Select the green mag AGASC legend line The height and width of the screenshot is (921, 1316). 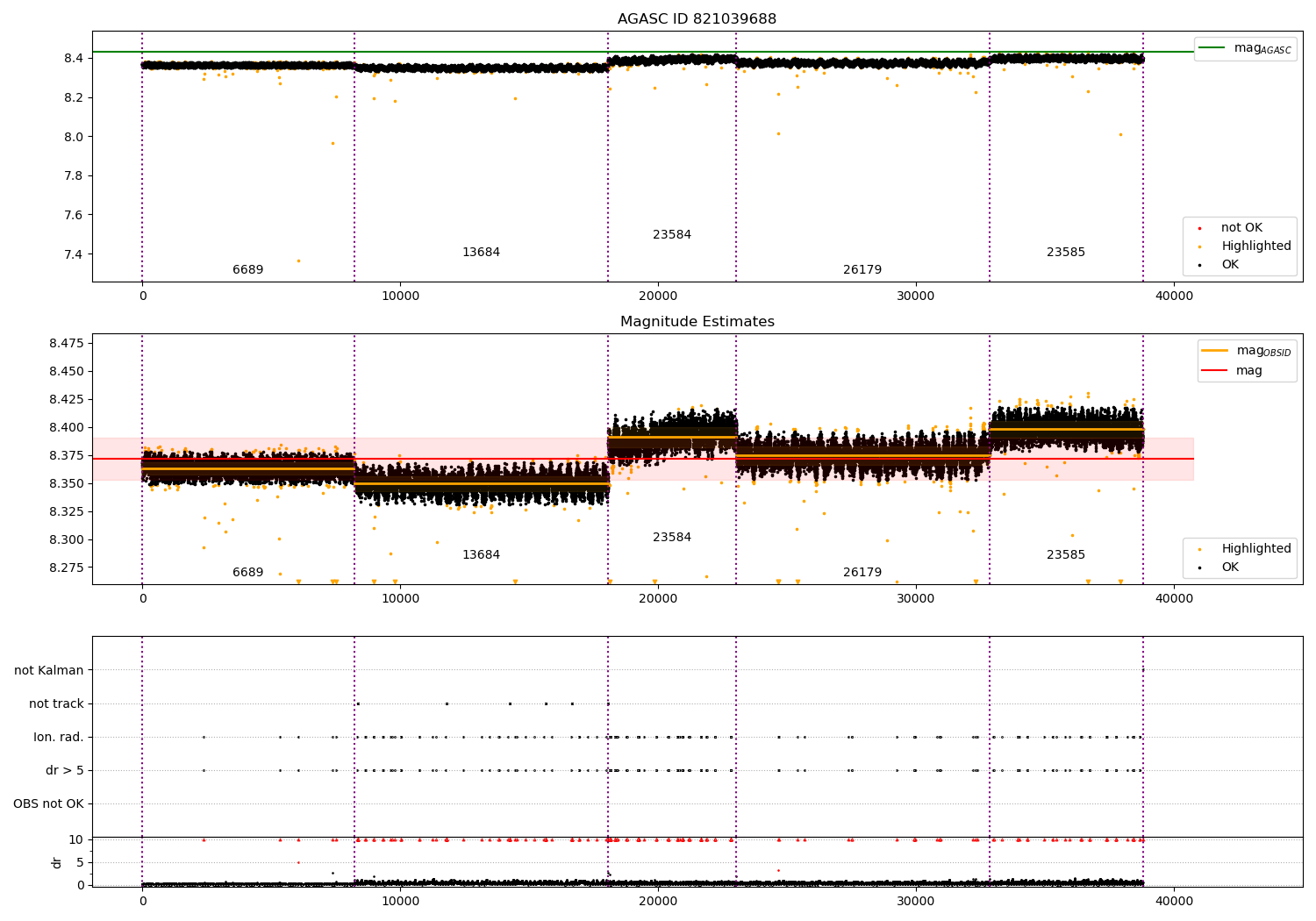pos(1212,48)
